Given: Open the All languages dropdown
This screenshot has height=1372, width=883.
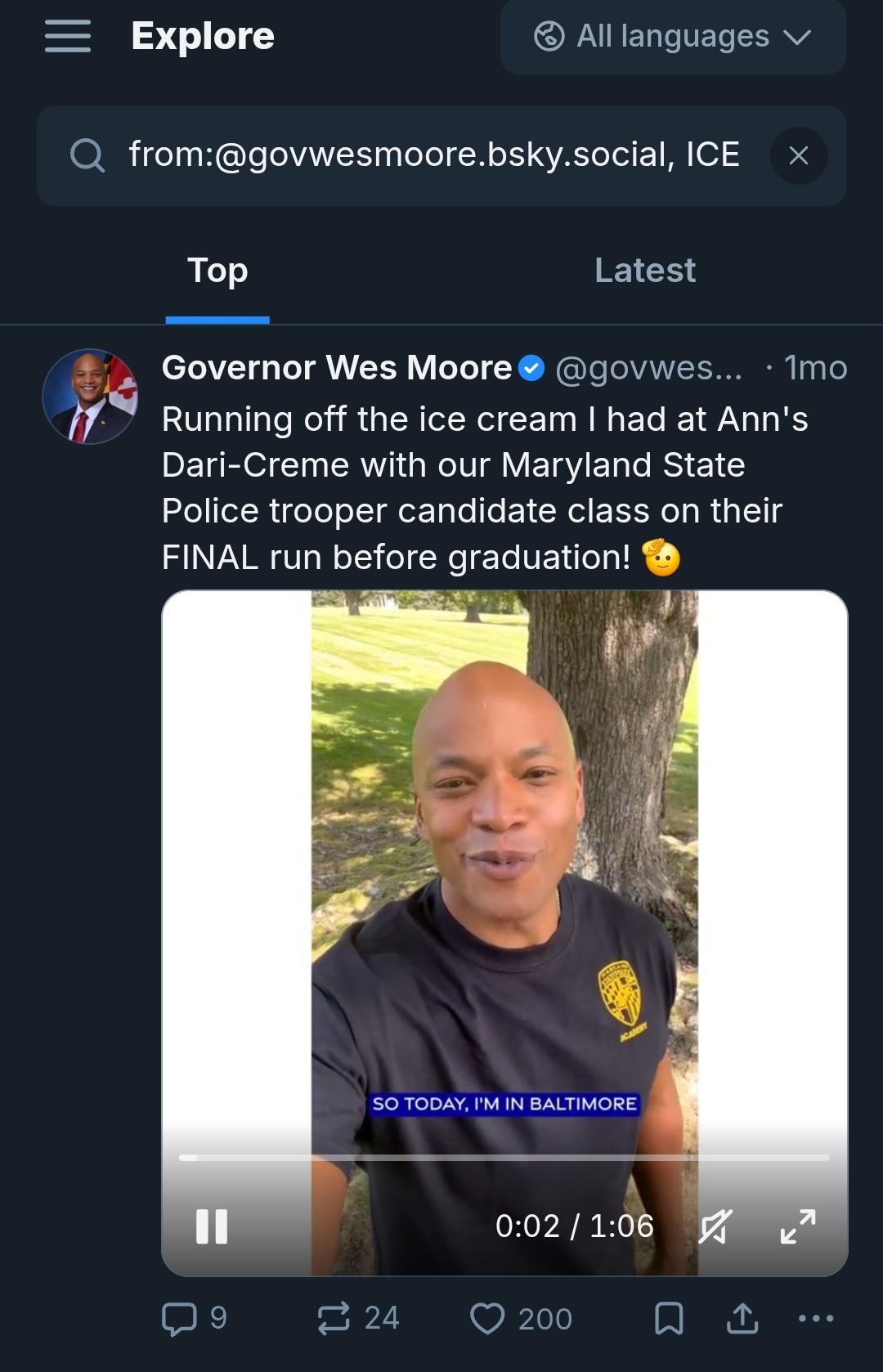Looking at the screenshot, I should pos(673,37).
